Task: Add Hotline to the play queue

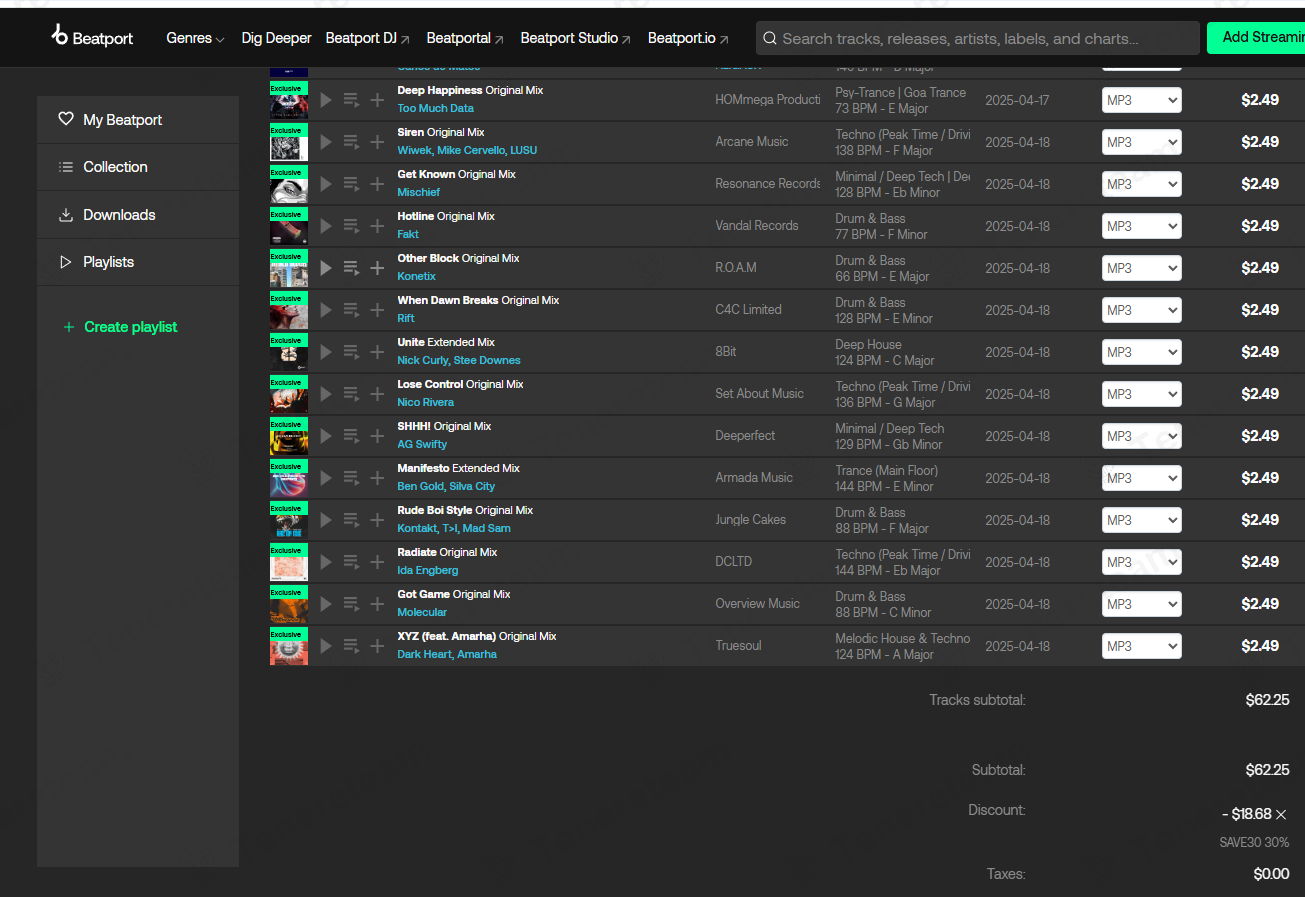Action: tap(350, 225)
